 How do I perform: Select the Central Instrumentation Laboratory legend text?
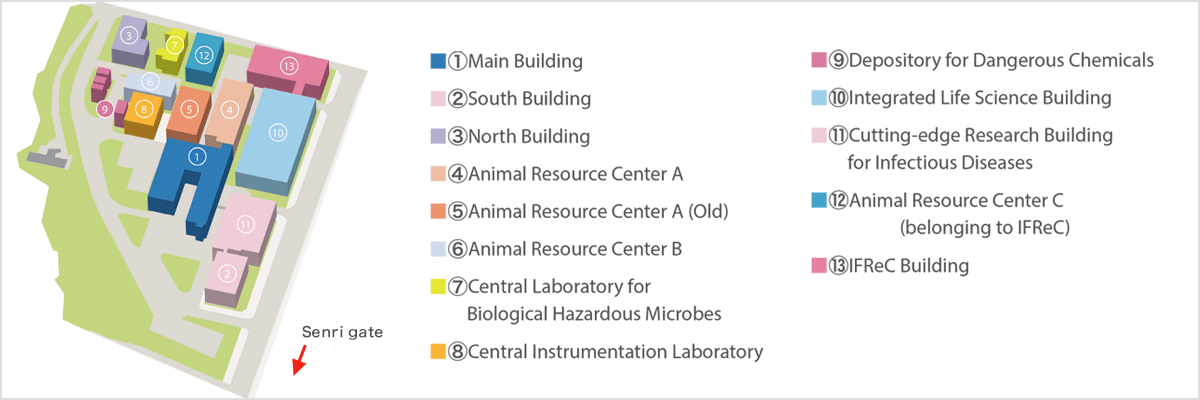pos(605,352)
